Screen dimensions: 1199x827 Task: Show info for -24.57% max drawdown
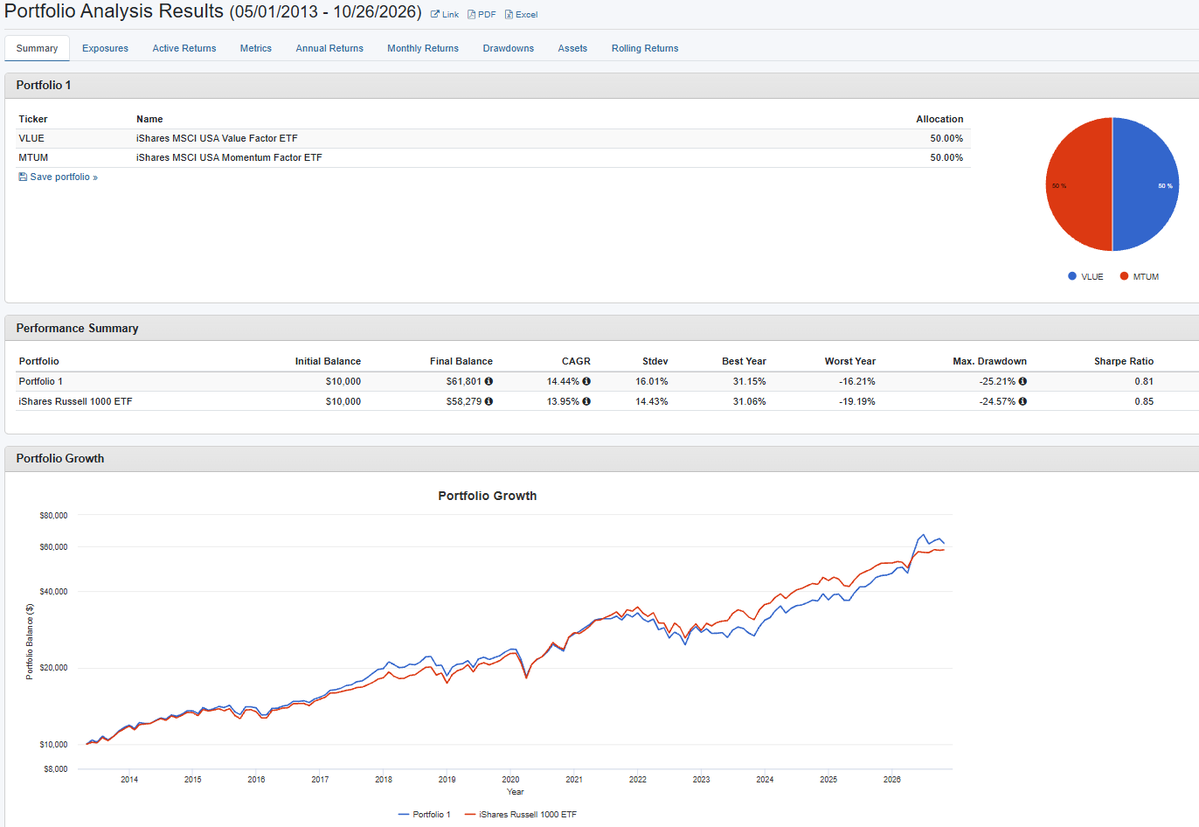pos(1022,401)
